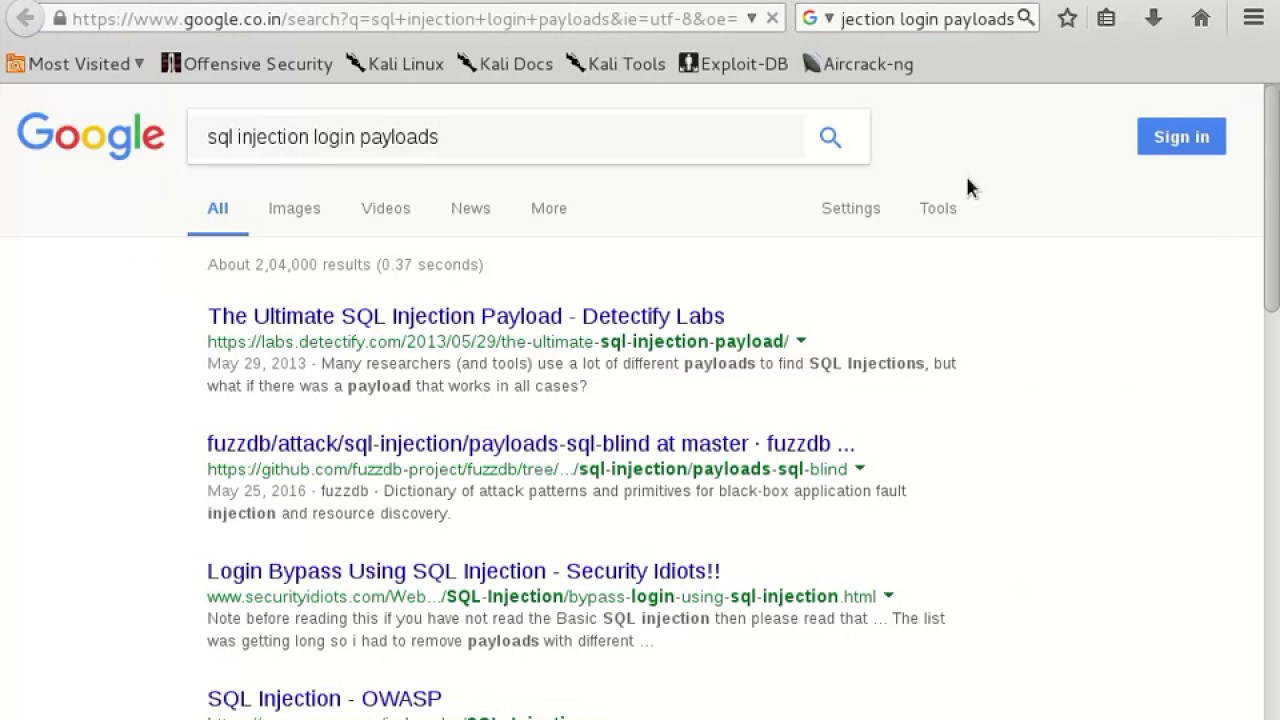Switch to the Images tab
1280x720 pixels.
point(294,208)
